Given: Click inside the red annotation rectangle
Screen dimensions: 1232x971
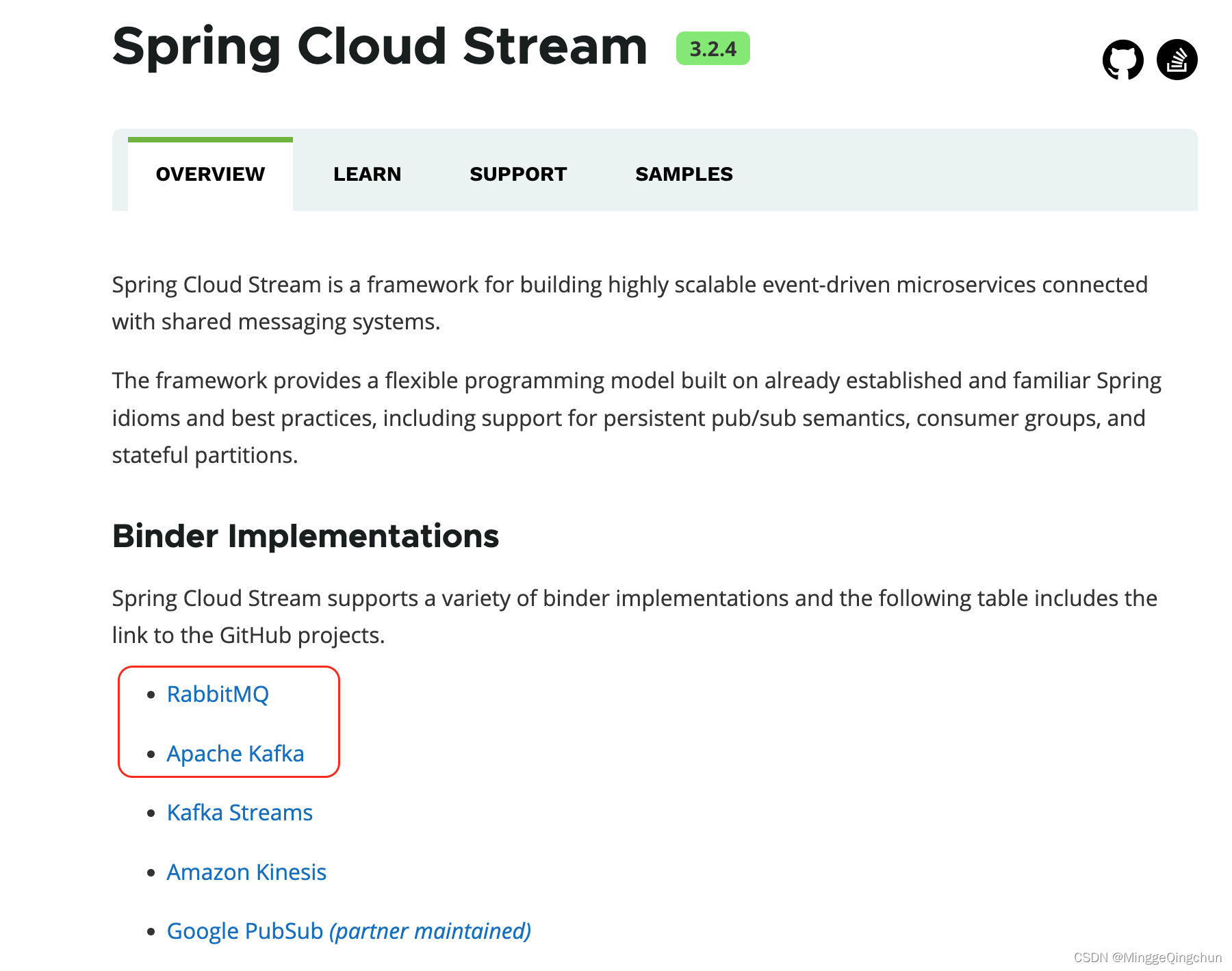Looking at the screenshot, I should pos(229,722).
